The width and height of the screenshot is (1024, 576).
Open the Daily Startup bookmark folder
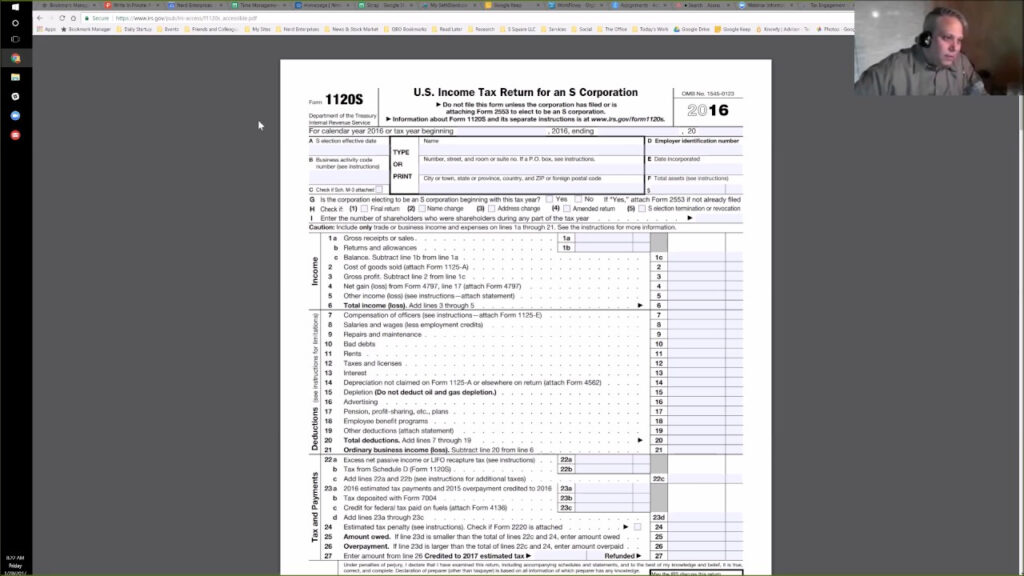point(135,29)
